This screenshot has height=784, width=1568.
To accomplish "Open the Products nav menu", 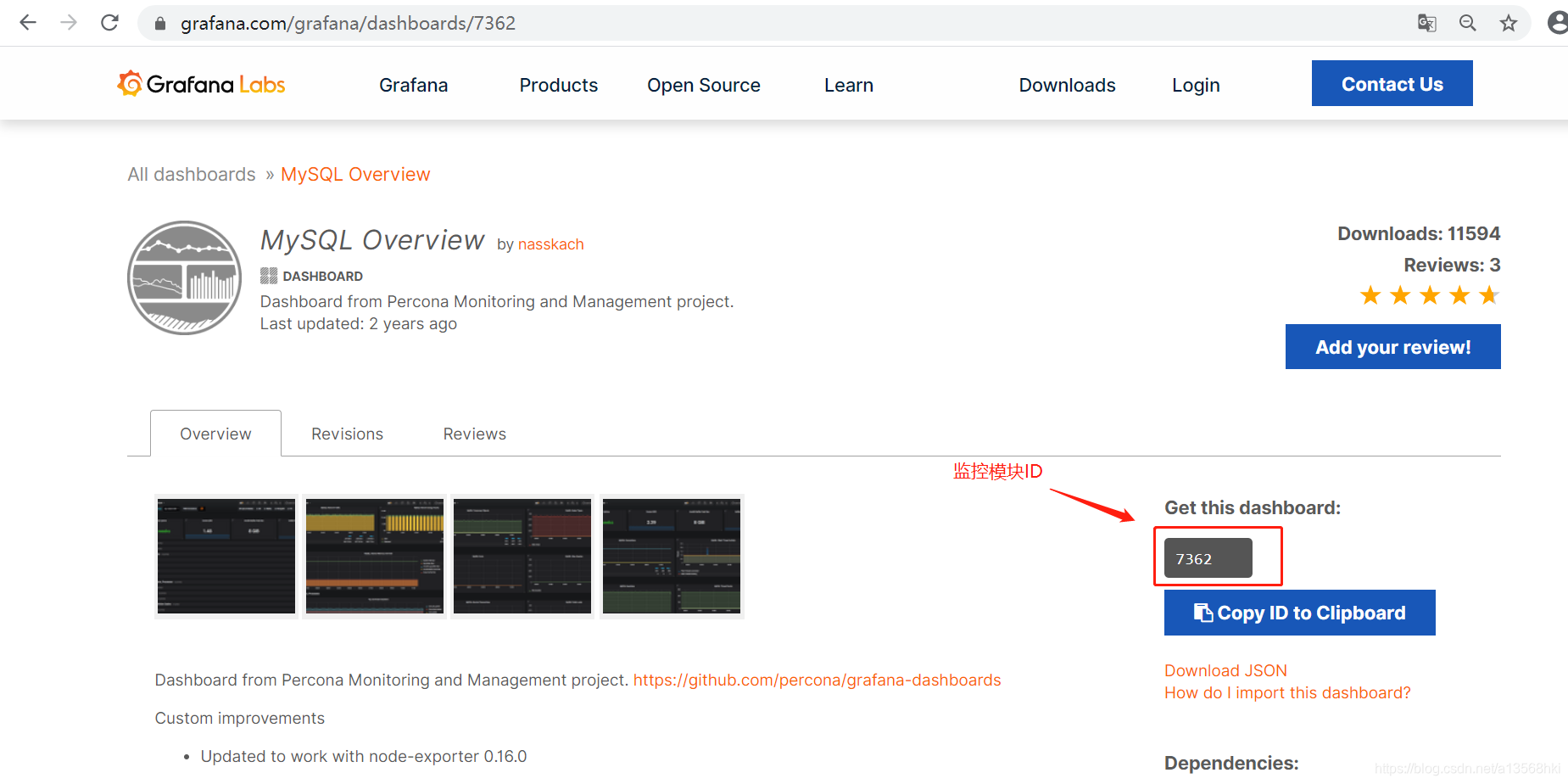I will [x=559, y=85].
